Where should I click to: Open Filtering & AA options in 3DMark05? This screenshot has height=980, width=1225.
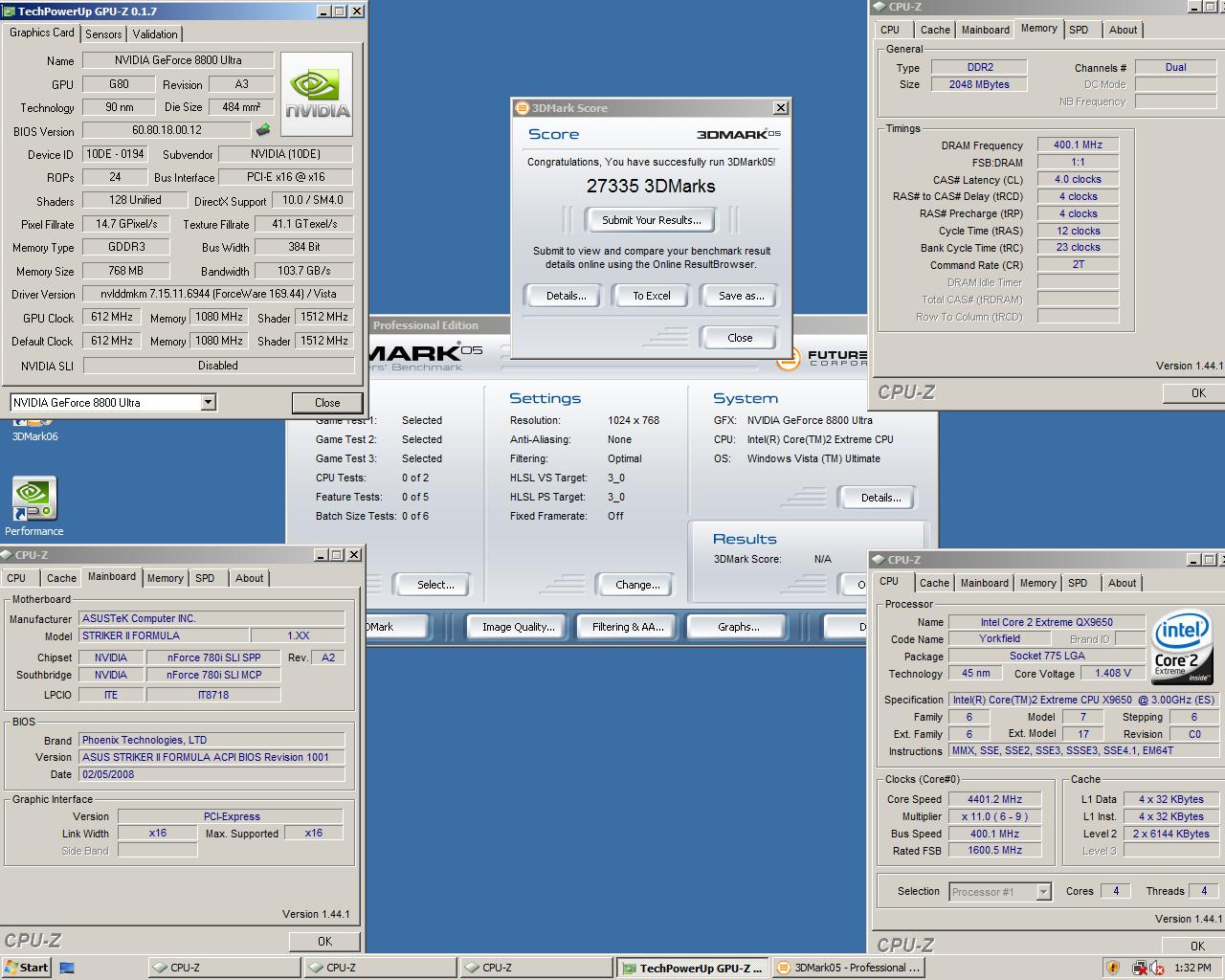628,627
